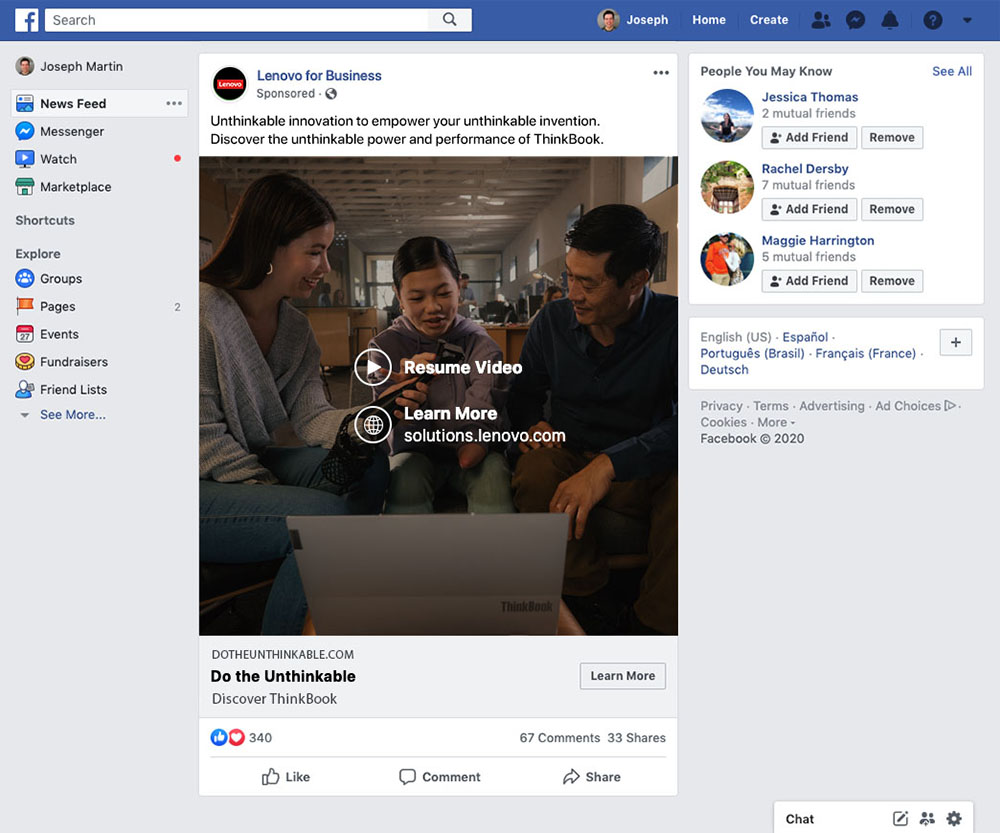Open Lenovo for Business page link

[319, 75]
